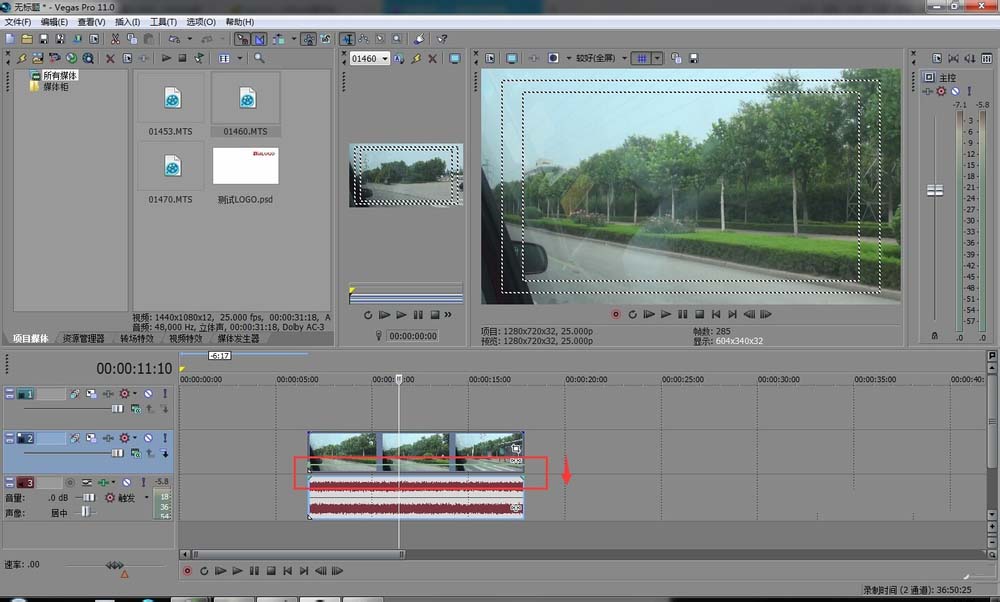Viewport: 1000px width, 602px height.
Task: Toggle preview grid overlay button
Action: [642, 58]
